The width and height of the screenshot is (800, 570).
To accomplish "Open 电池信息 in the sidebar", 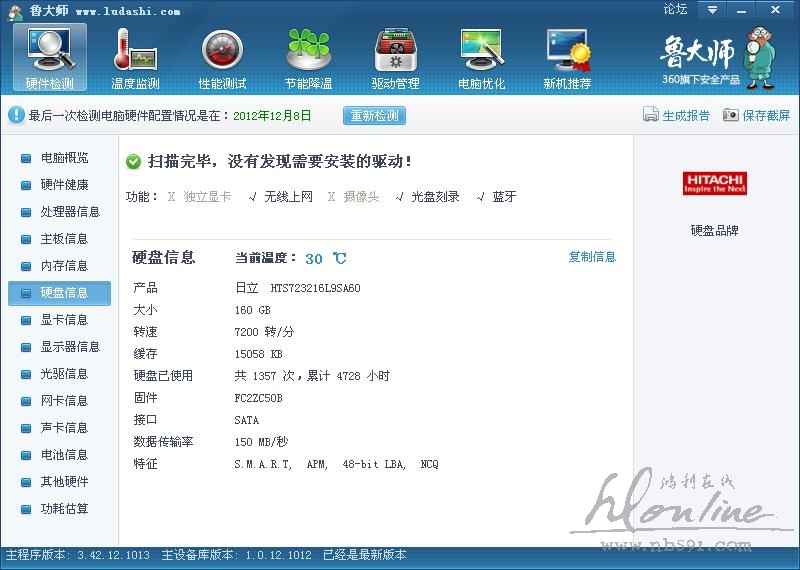I will 64,455.
